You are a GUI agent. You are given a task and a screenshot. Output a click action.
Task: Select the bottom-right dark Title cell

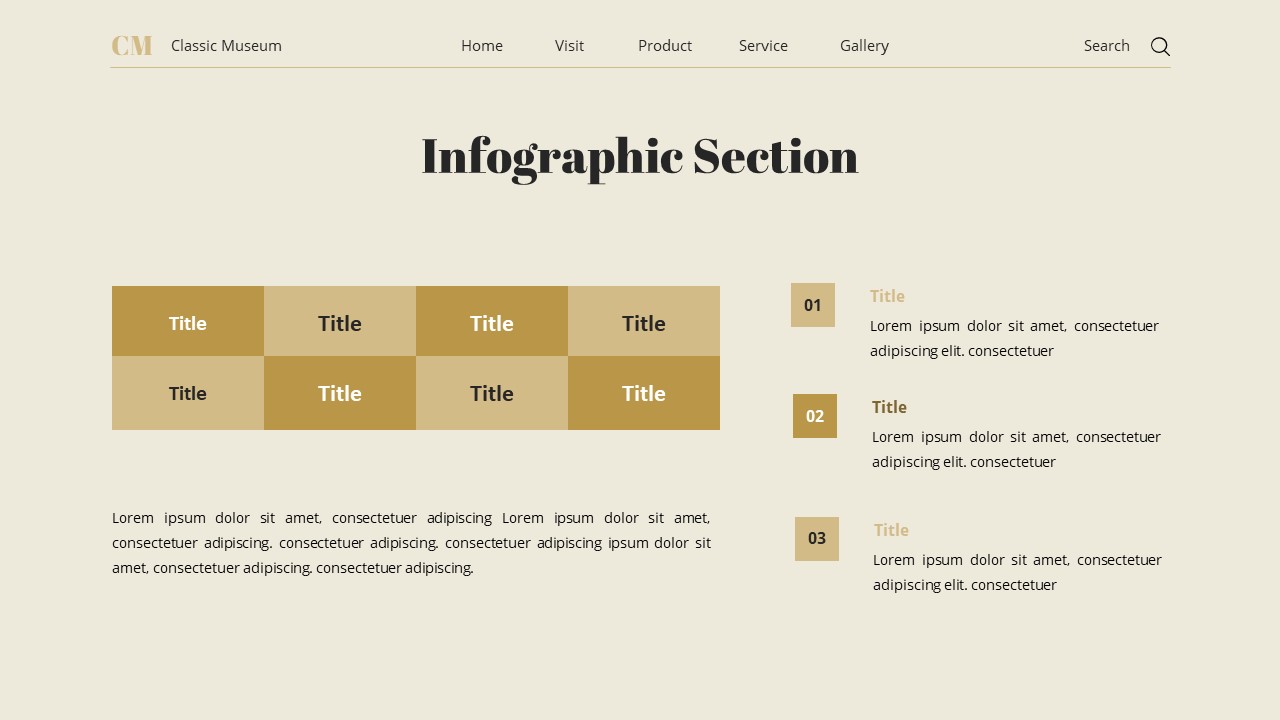tap(643, 393)
